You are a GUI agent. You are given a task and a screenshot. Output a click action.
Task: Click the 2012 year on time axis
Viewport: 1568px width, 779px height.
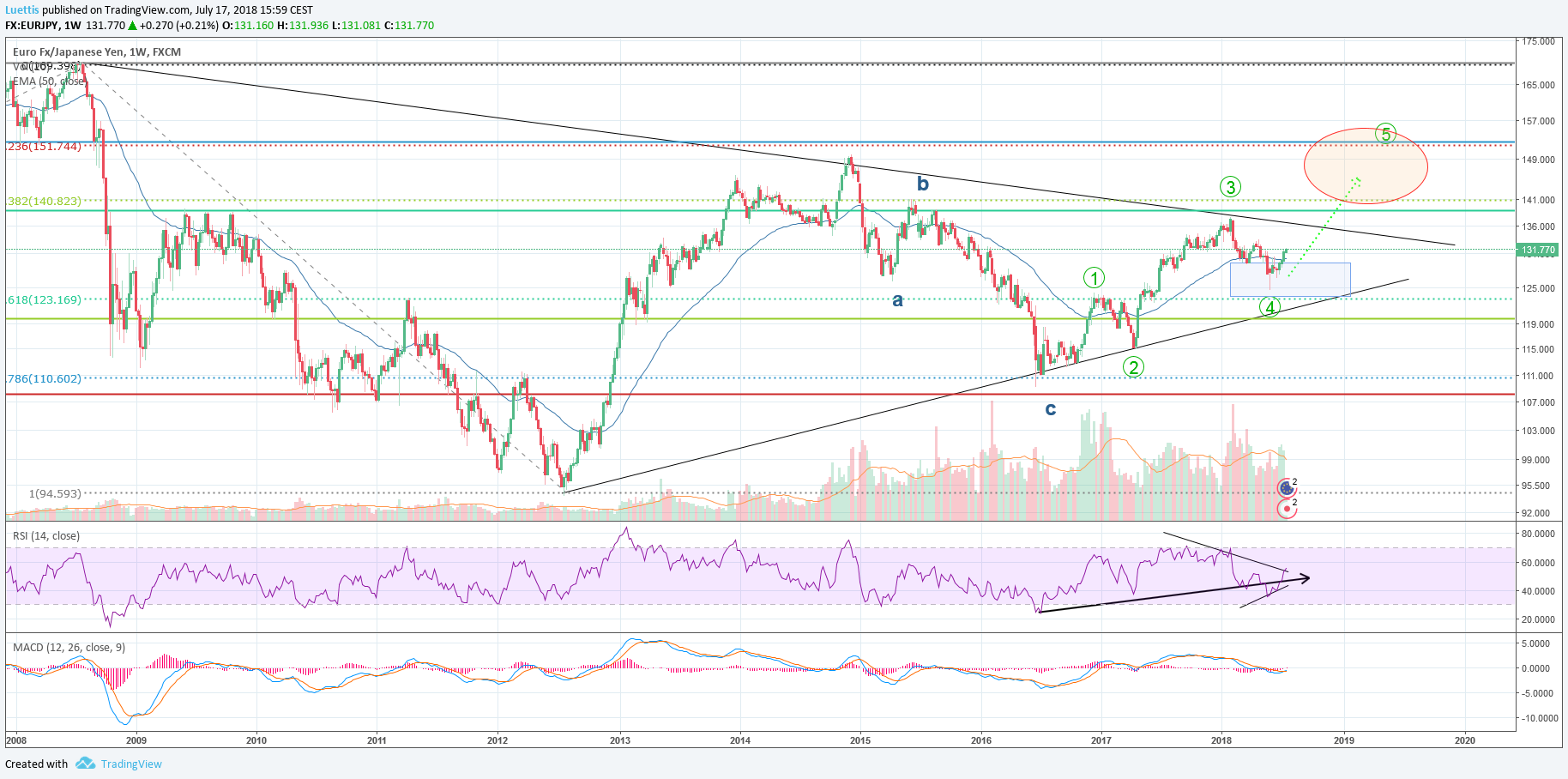[x=498, y=740]
